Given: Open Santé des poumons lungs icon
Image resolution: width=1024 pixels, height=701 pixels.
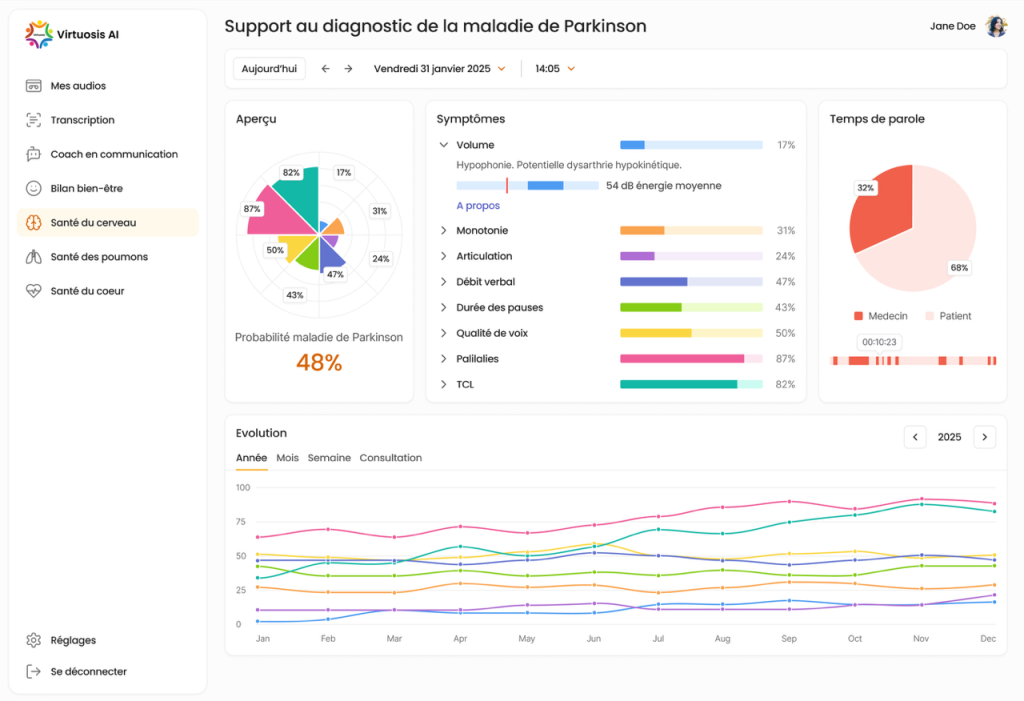Looking at the screenshot, I should (x=33, y=257).
